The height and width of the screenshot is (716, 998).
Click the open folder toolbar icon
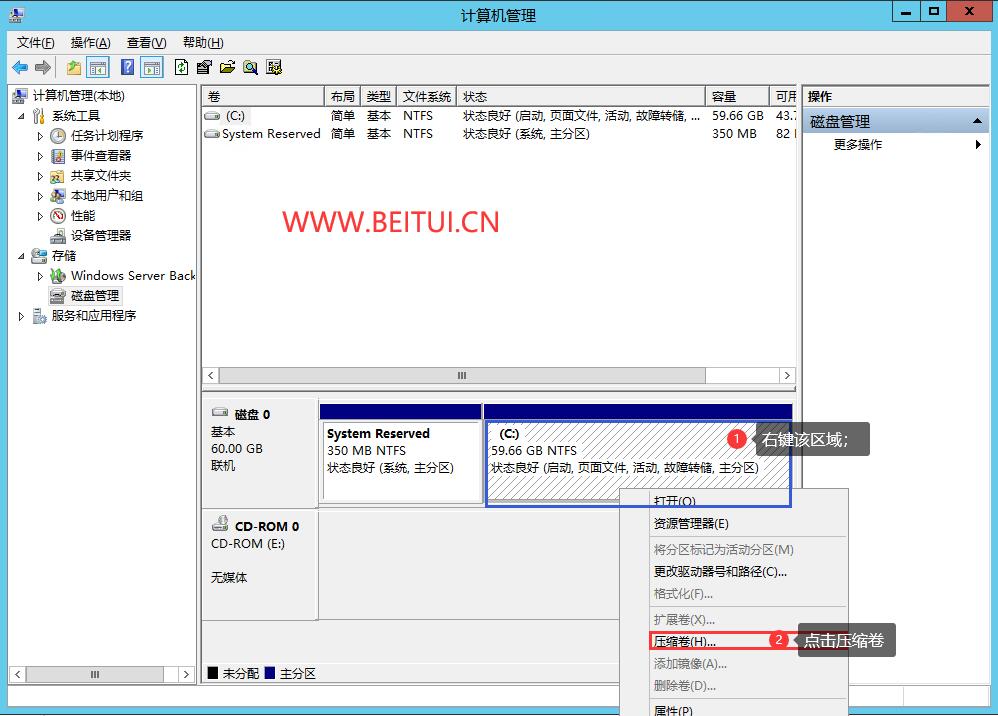[227, 67]
